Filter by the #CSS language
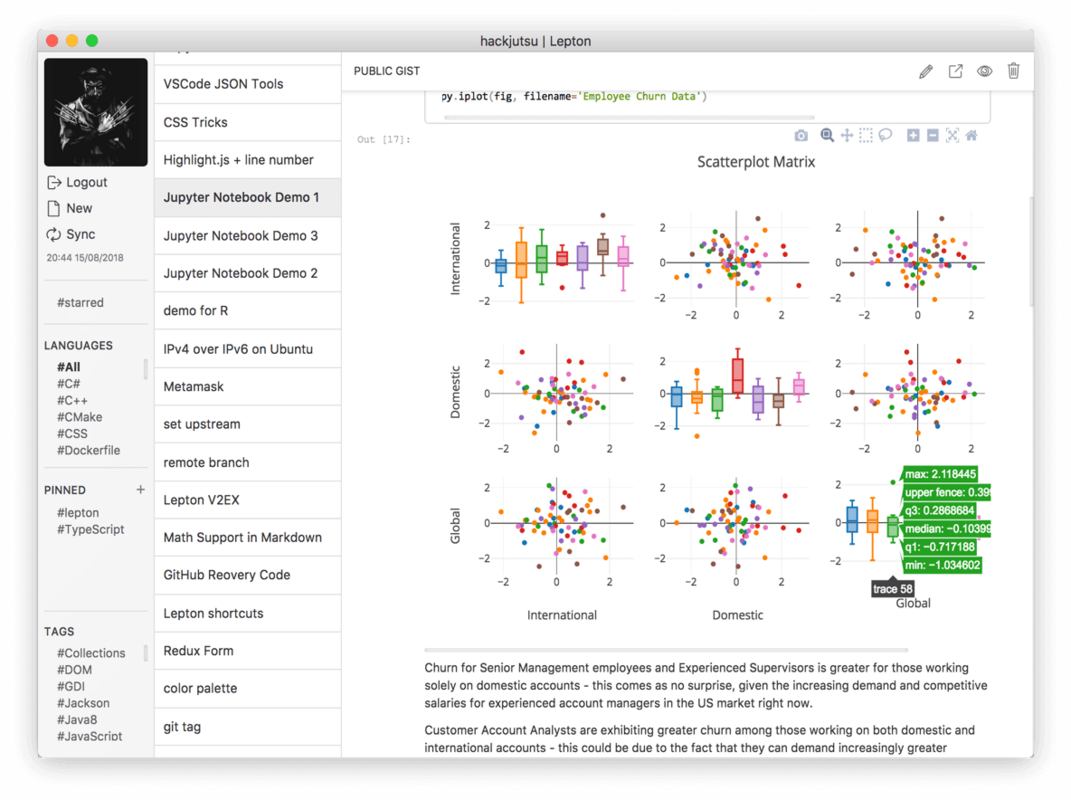The height and width of the screenshot is (800, 1071). (x=72, y=433)
